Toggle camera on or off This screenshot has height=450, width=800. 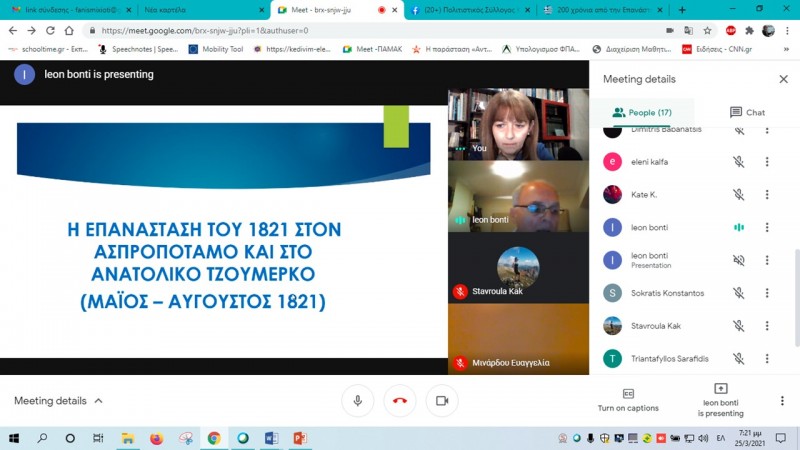441,401
